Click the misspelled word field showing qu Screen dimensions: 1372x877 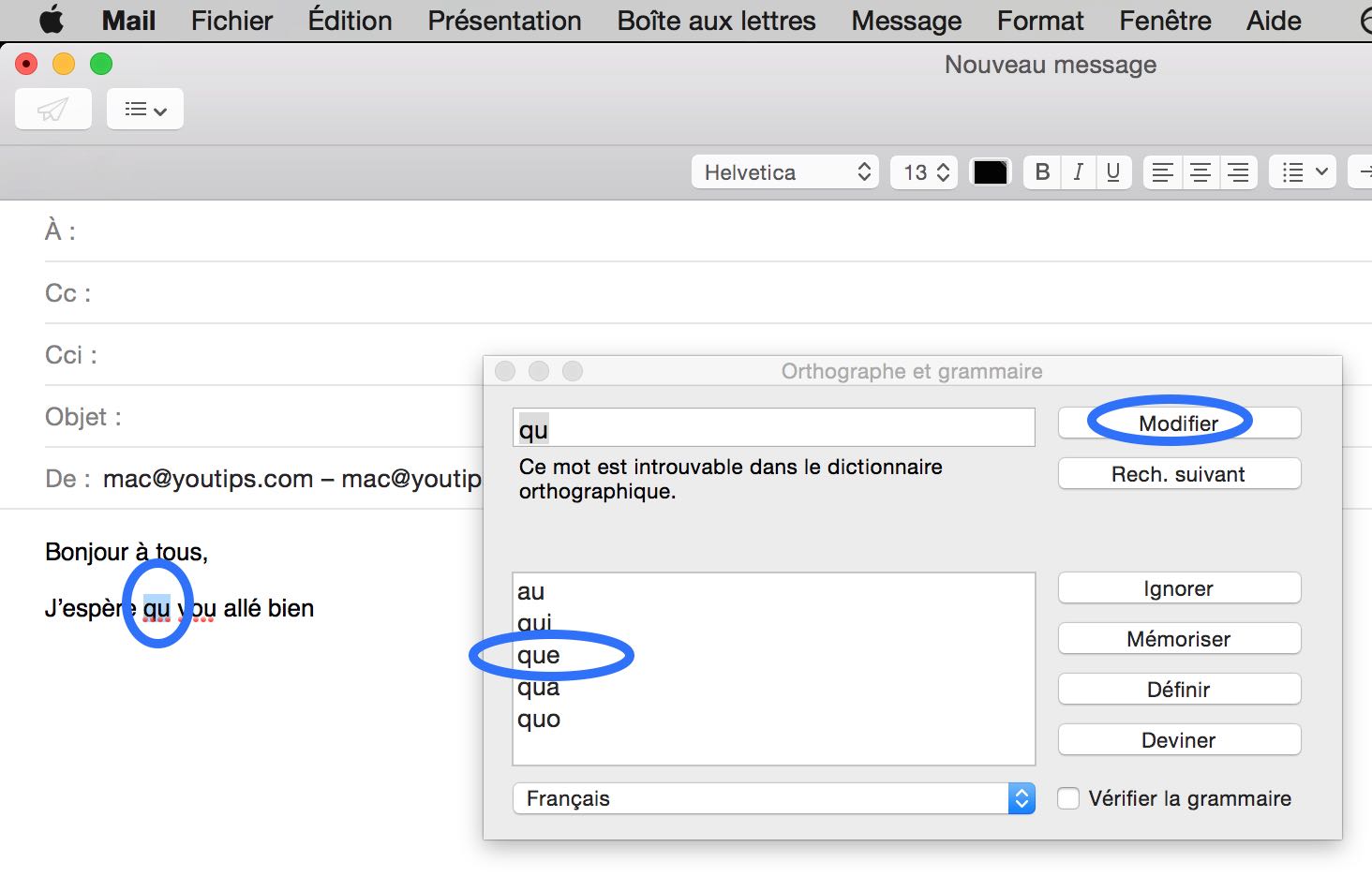point(774,428)
